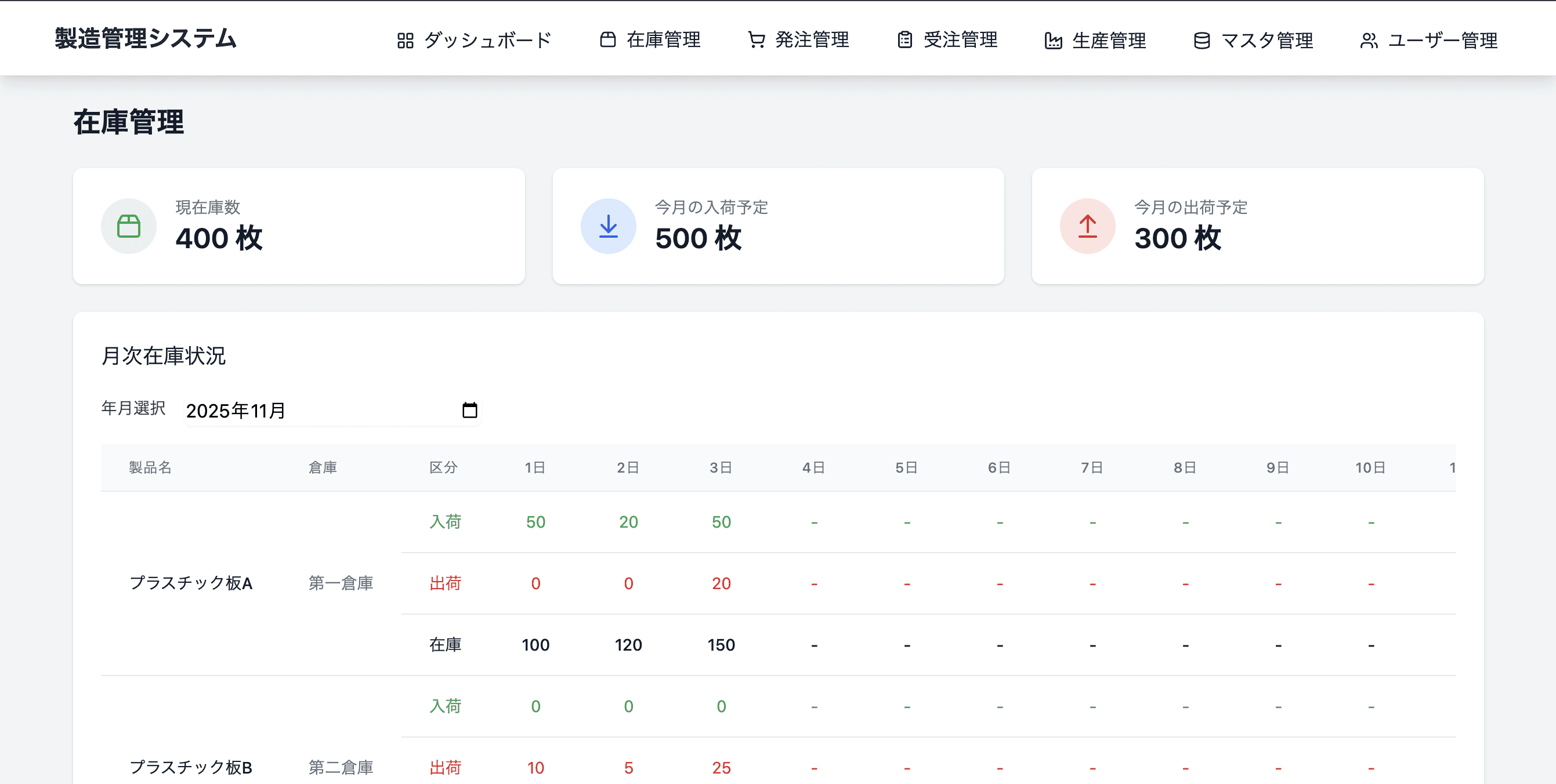
Task: Click the 第二倉庫 warehouse cell
Action: click(x=341, y=767)
